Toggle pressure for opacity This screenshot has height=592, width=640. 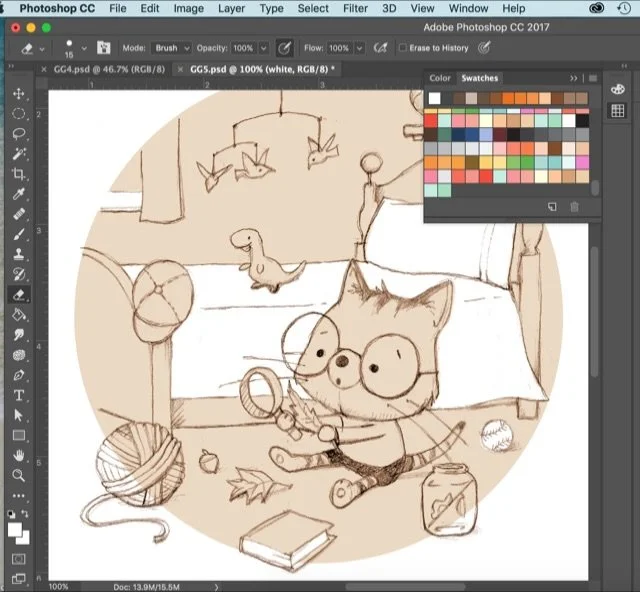(x=284, y=48)
